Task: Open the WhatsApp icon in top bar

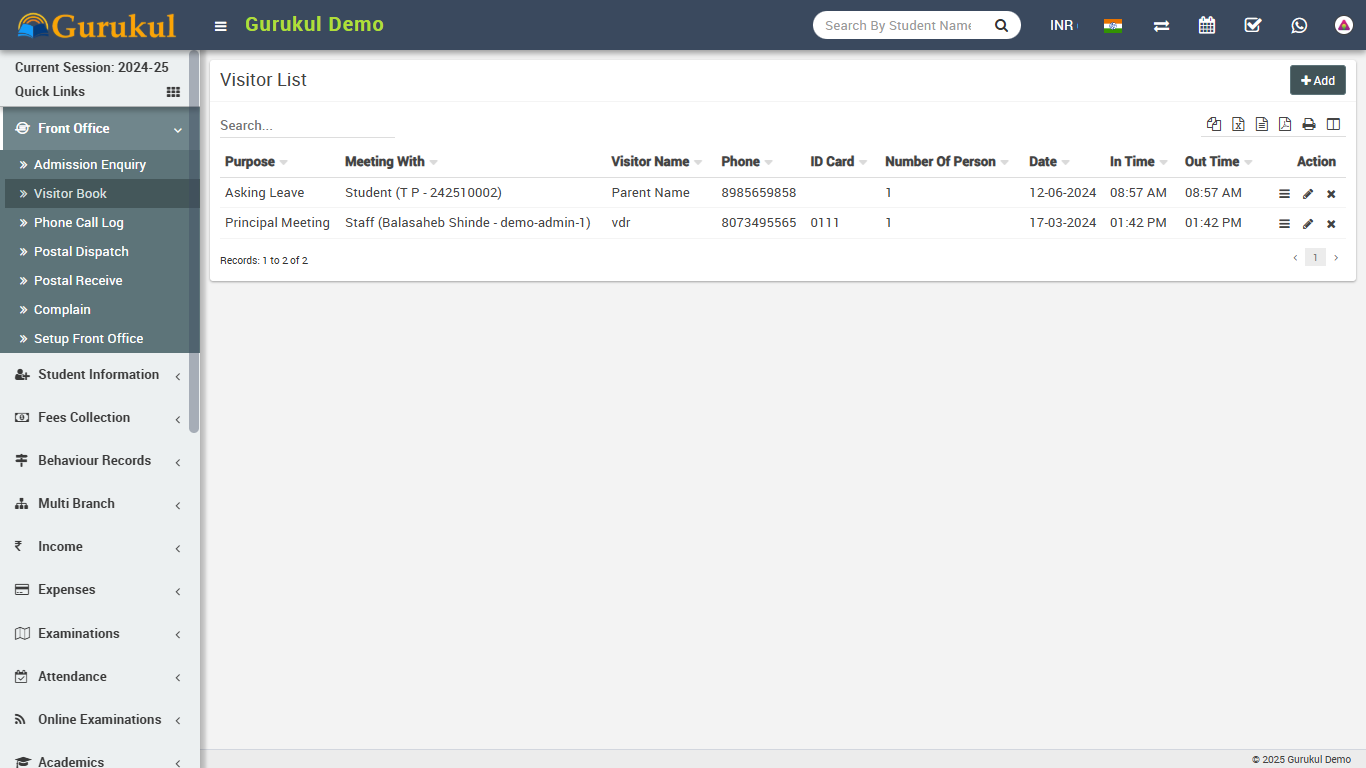Action: (x=1299, y=25)
